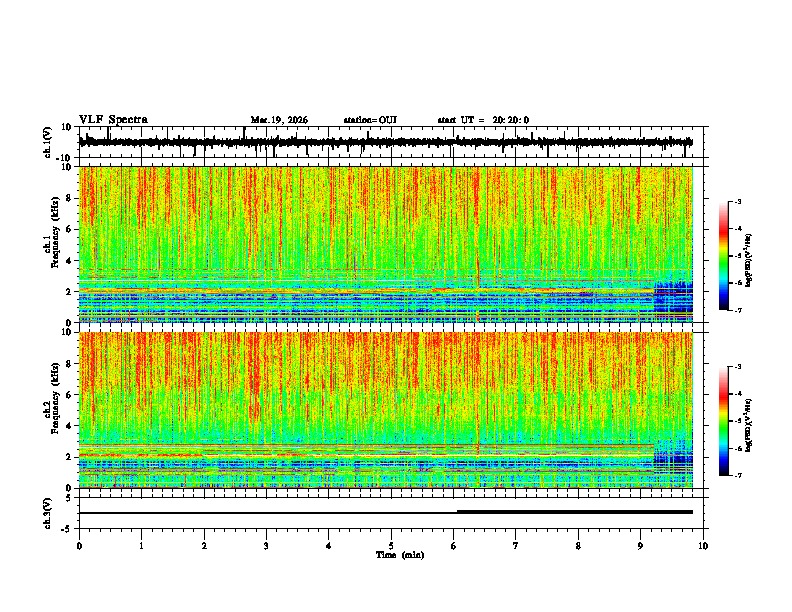Click the "start UT = 20:20:0" header text
The height and width of the screenshot is (612, 792).
point(483,120)
